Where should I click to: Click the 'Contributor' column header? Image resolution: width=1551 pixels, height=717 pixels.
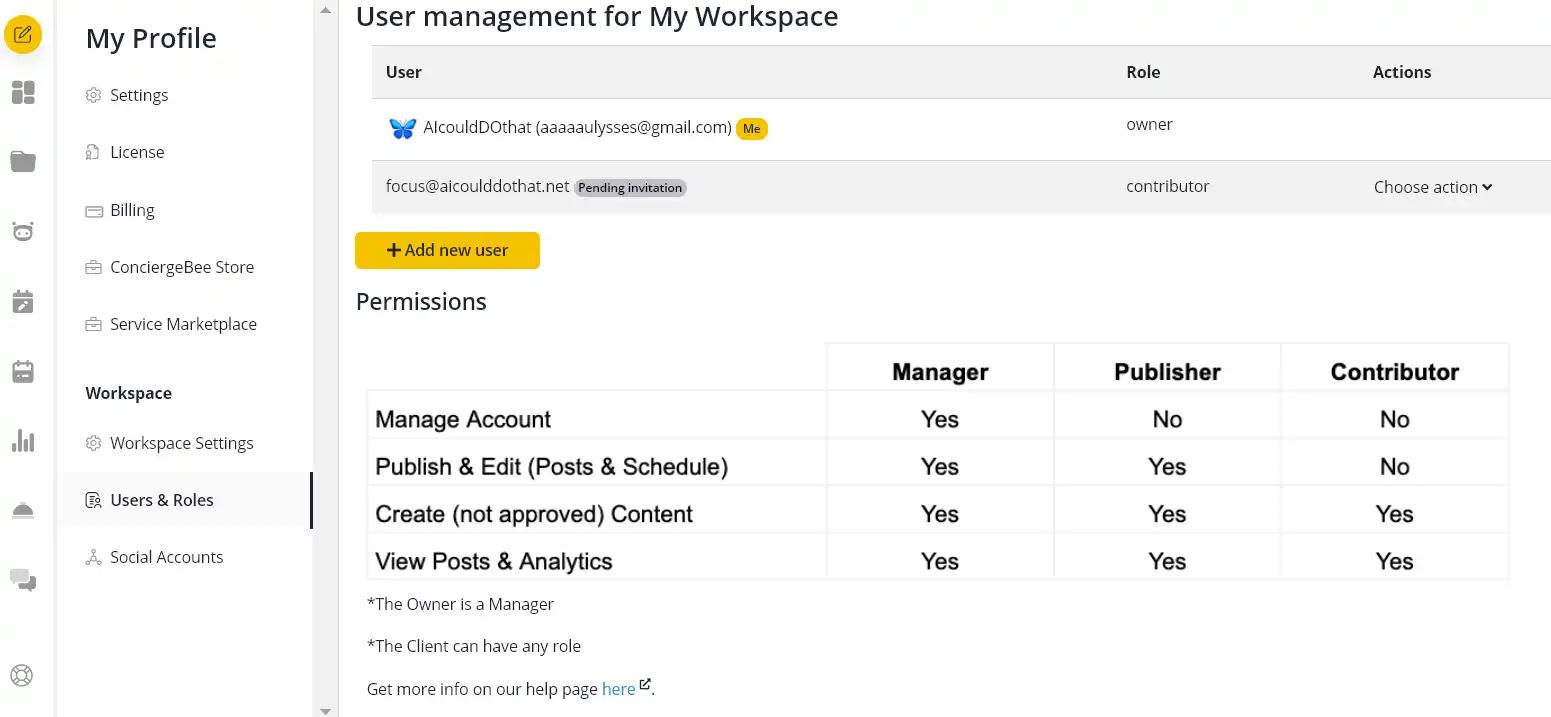pyautogui.click(x=1394, y=372)
